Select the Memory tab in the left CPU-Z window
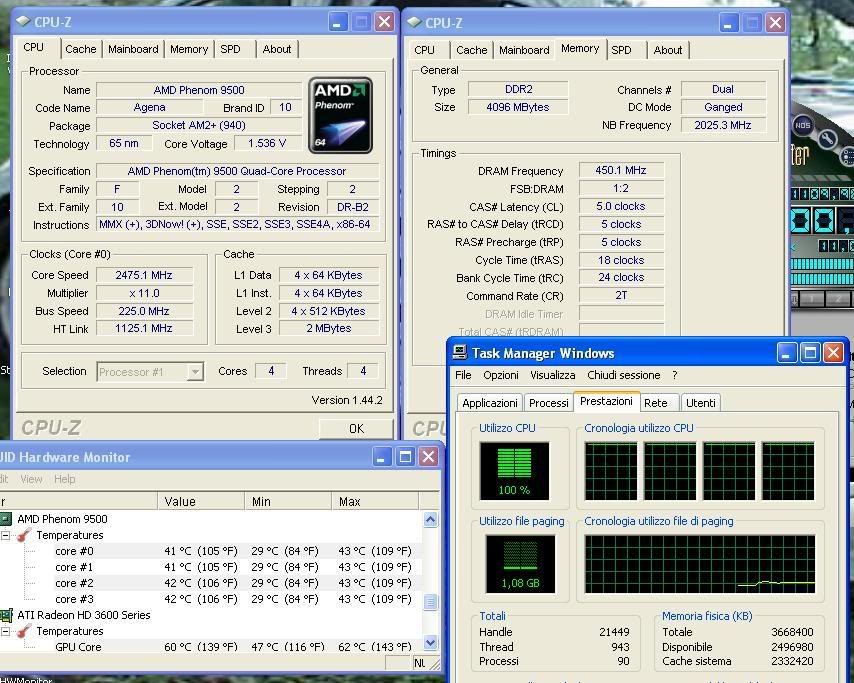This screenshot has height=683, width=854. point(189,49)
